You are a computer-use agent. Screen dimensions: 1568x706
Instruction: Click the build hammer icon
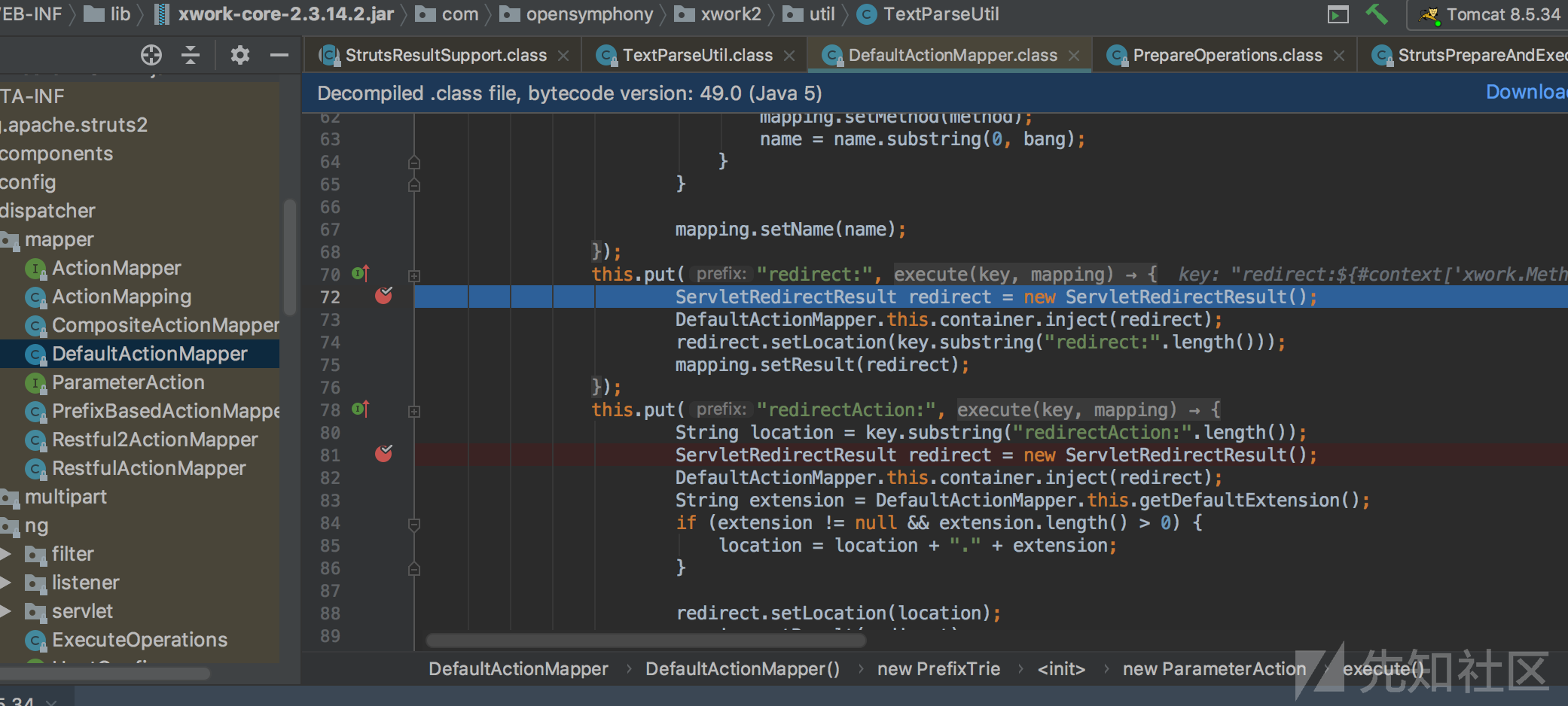click(x=1377, y=14)
